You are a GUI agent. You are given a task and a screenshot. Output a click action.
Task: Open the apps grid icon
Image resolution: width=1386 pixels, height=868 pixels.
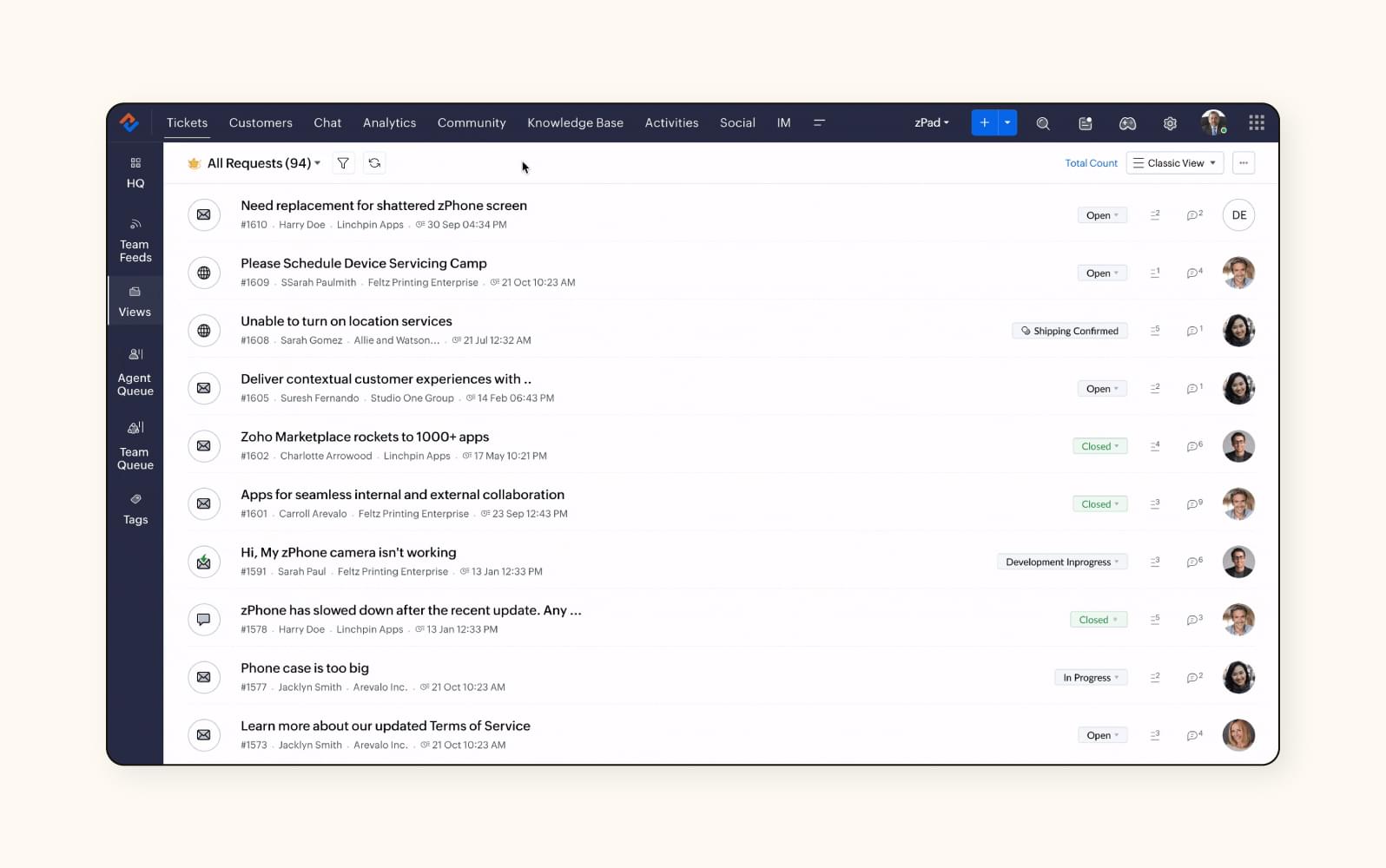click(x=1256, y=123)
